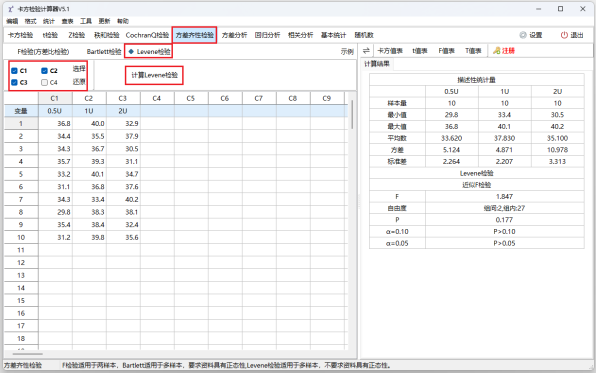
Task: Switch to the 基本统计 tab
Action: click(334, 35)
